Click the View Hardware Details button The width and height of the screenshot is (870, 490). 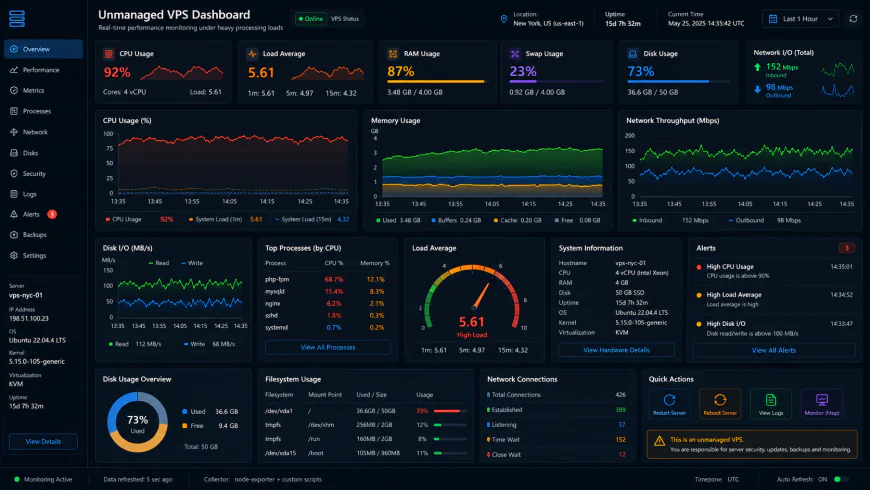[616, 350]
